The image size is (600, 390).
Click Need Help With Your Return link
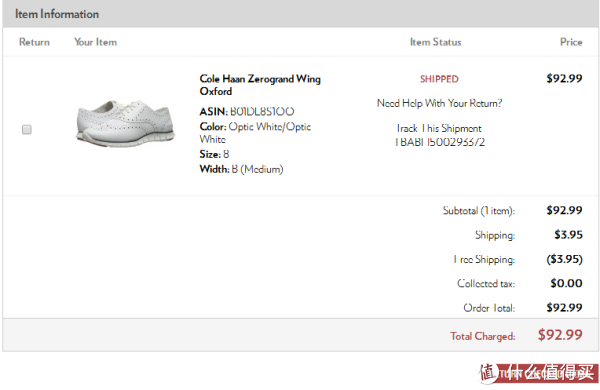click(439, 103)
